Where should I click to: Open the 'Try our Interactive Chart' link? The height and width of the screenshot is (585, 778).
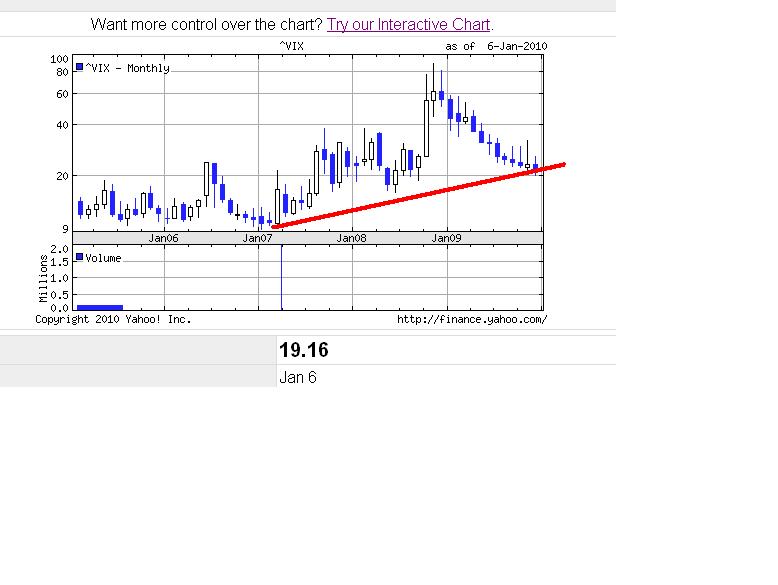408,24
